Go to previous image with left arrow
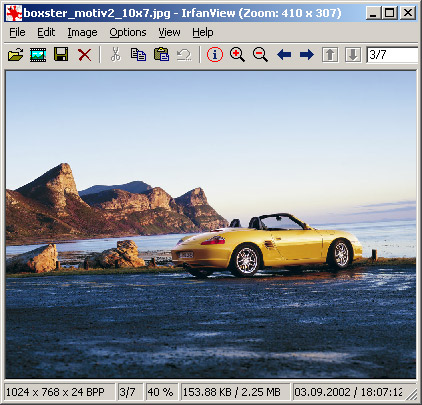422x405 pixels. point(284,54)
